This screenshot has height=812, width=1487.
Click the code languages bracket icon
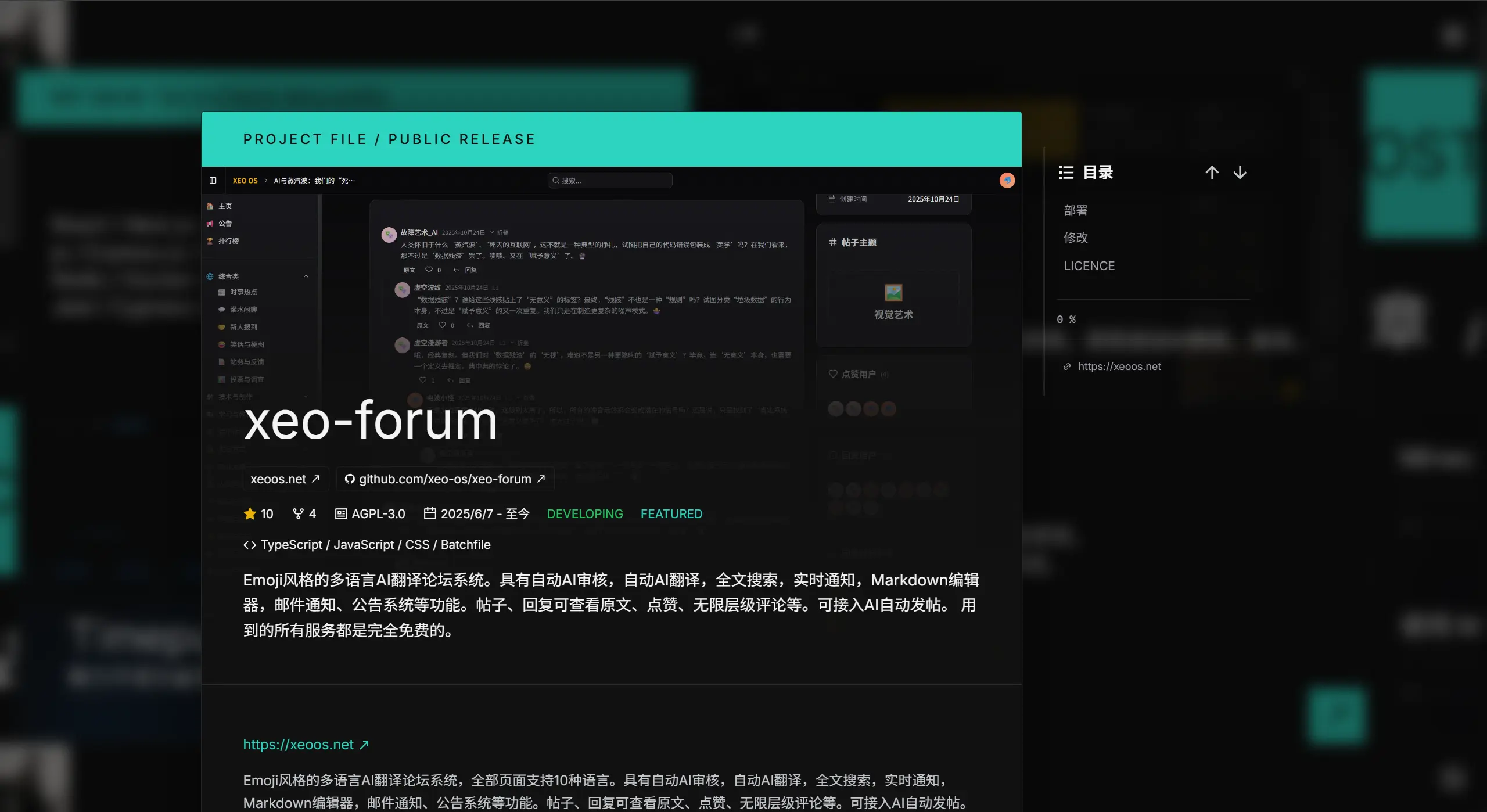250,545
